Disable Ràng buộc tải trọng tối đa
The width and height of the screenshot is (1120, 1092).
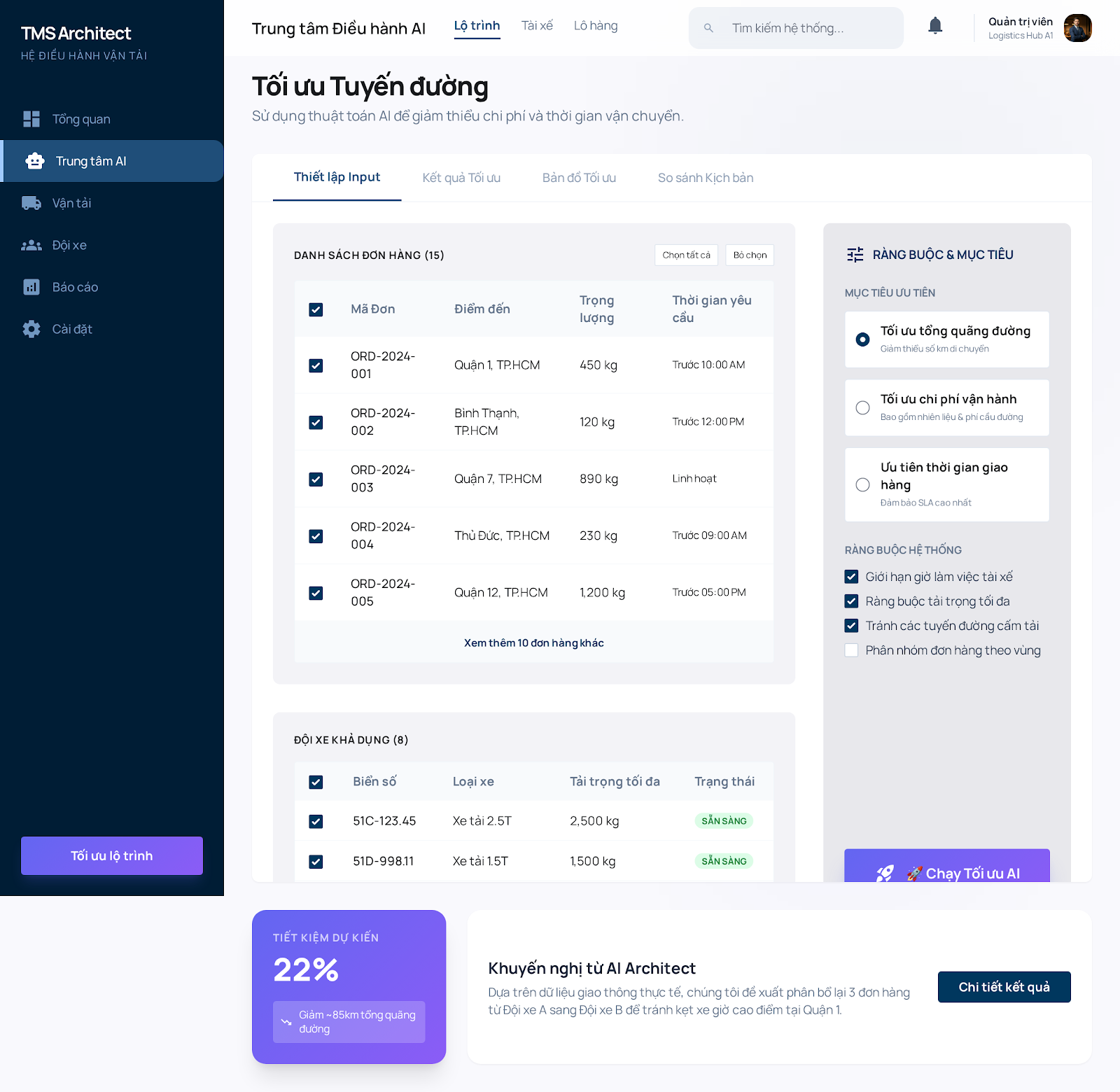pyautogui.click(x=852, y=601)
